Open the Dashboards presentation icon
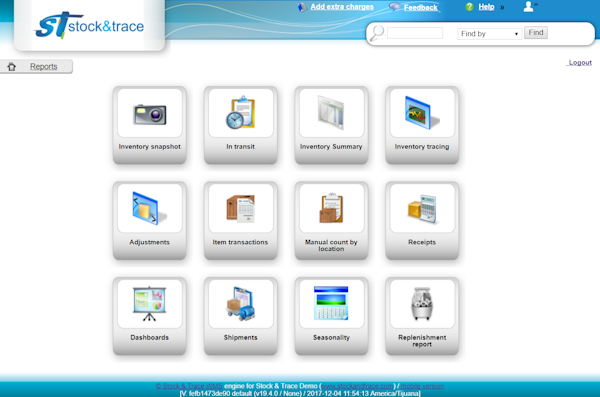The image size is (600, 397). [x=149, y=304]
